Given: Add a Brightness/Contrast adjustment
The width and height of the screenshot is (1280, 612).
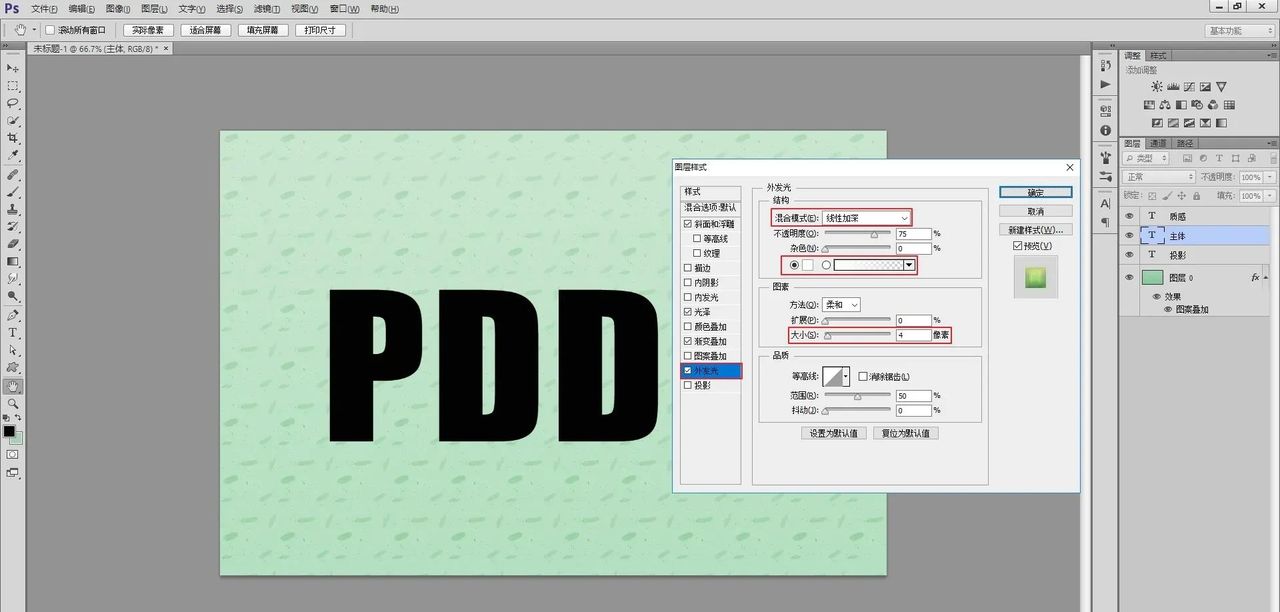Looking at the screenshot, I should click(1157, 87).
